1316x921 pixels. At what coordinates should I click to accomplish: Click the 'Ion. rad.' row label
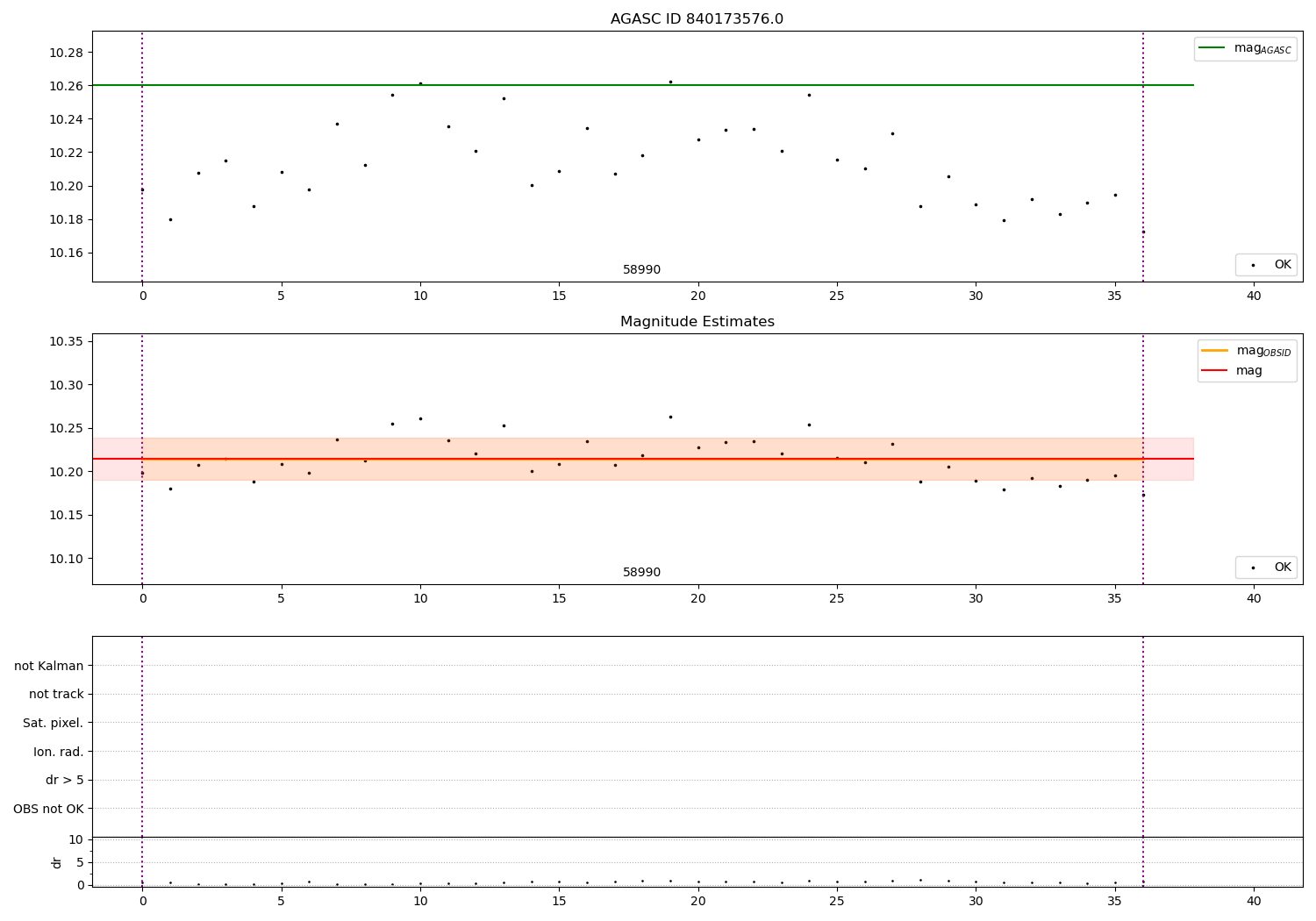click(x=58, y=752)
